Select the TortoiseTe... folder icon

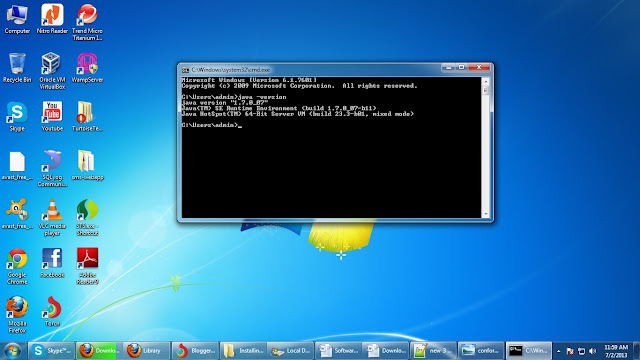(87, 117)
